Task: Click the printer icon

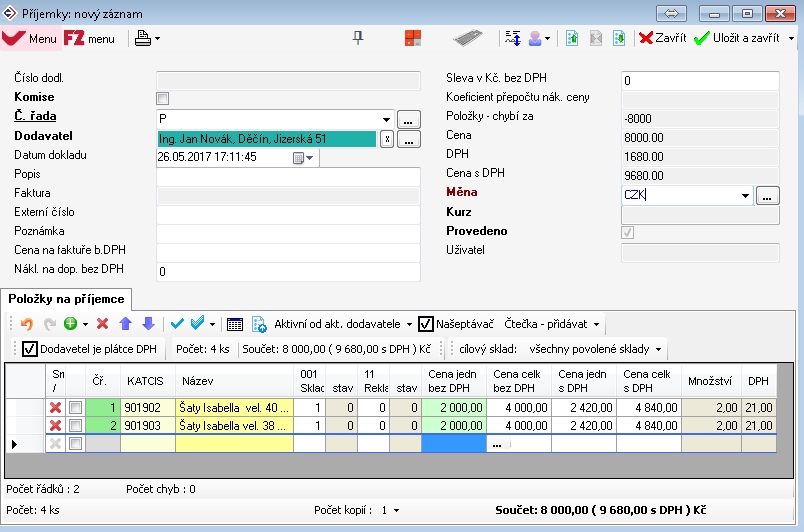Action: click(143, 38)
